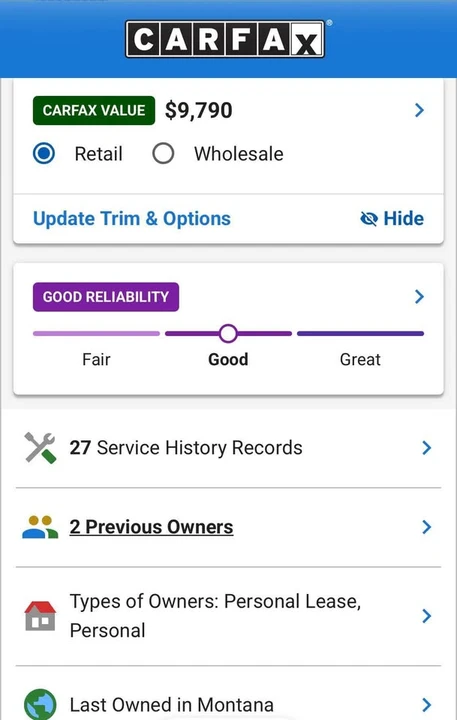Click the wrench service history icon

(40, 448)
